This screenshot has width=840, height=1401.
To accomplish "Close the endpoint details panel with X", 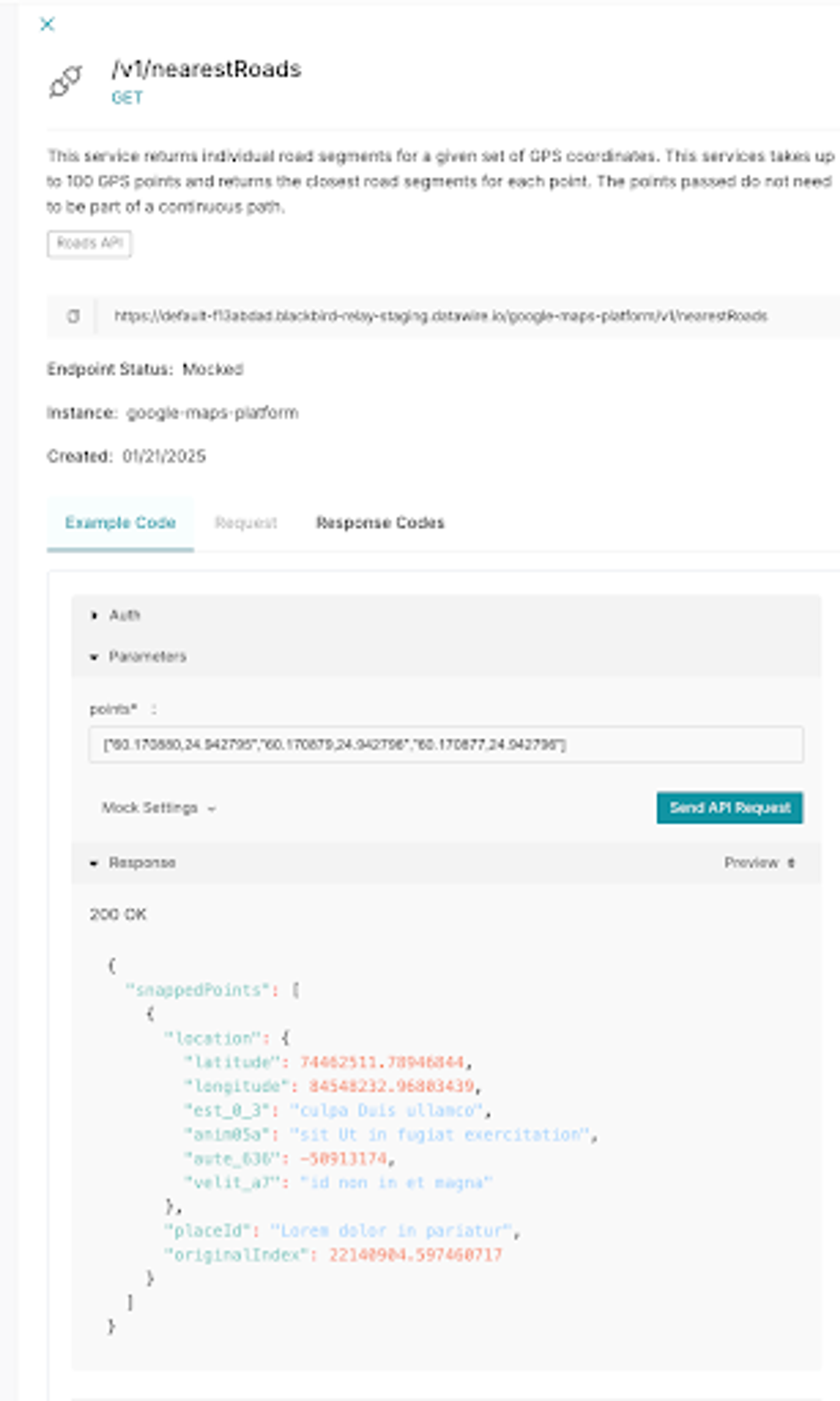I will coord(48,24).
